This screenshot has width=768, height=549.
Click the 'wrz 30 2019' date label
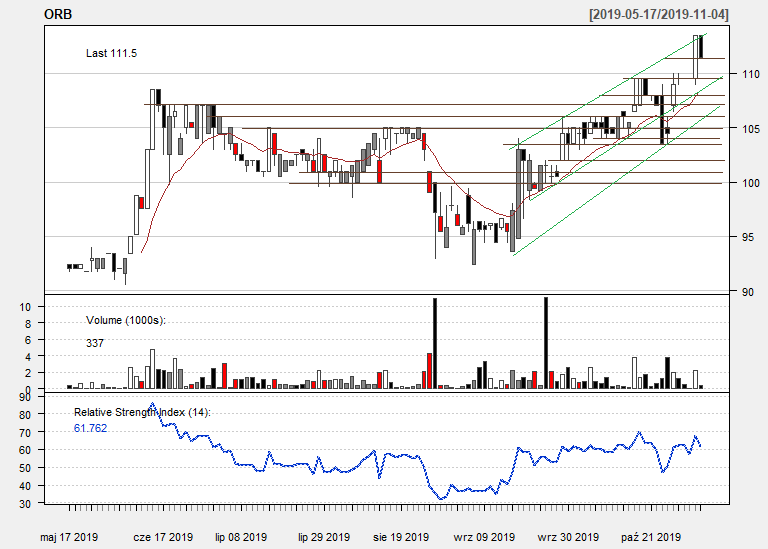[x=568, y=537]
